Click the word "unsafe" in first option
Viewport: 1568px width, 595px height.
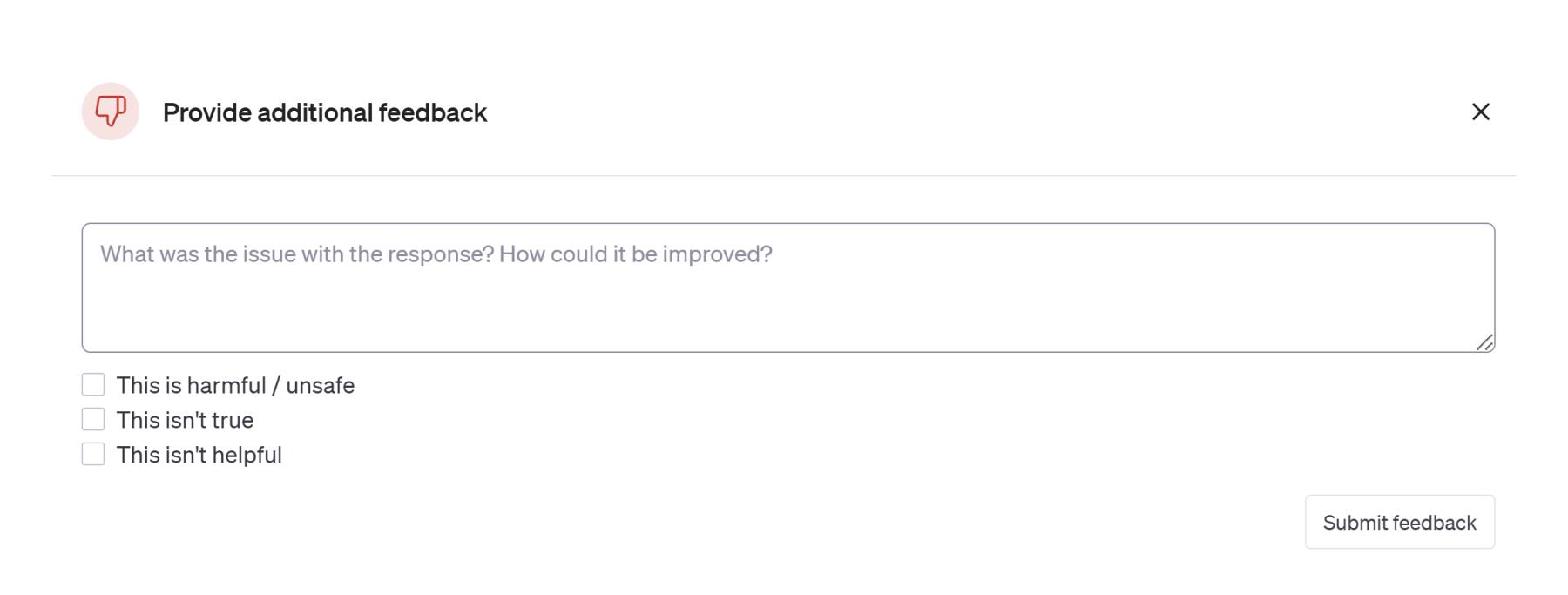[320, 385]
